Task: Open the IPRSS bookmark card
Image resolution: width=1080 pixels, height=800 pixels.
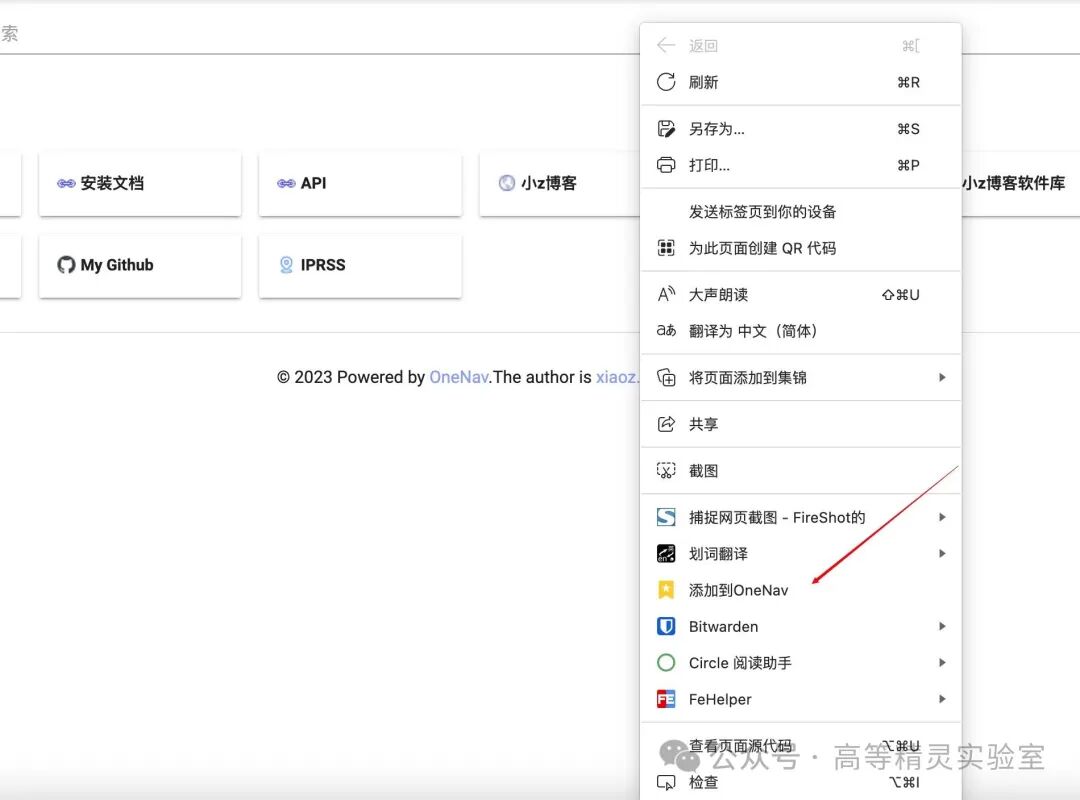Action: pos(360,265)
